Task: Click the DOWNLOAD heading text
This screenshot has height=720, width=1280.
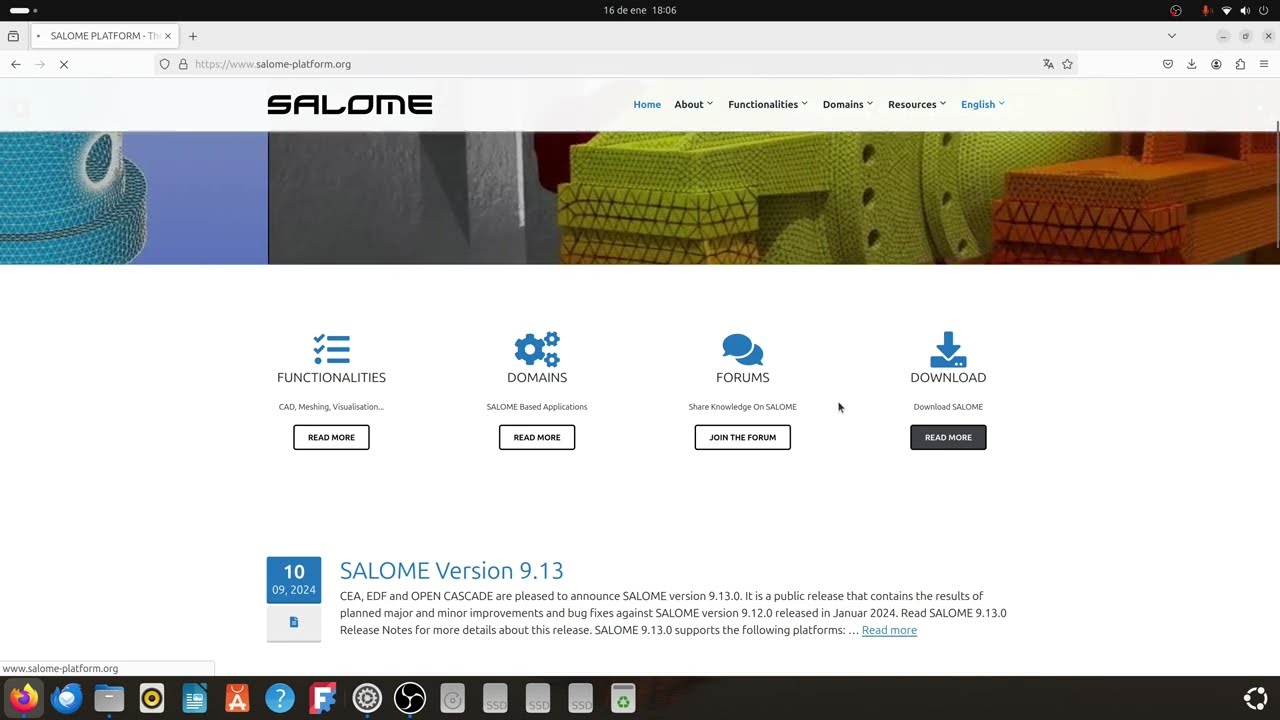Action: click(x=948, y=377)
